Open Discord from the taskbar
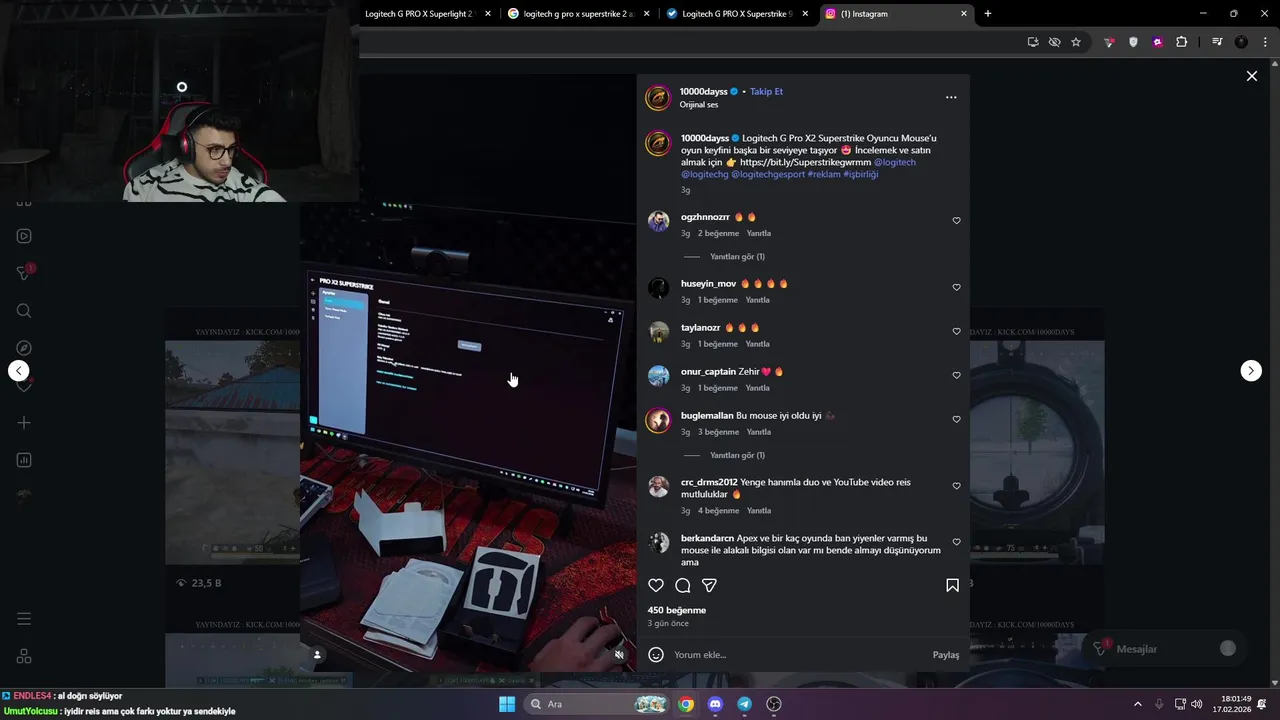 point(715,704)
